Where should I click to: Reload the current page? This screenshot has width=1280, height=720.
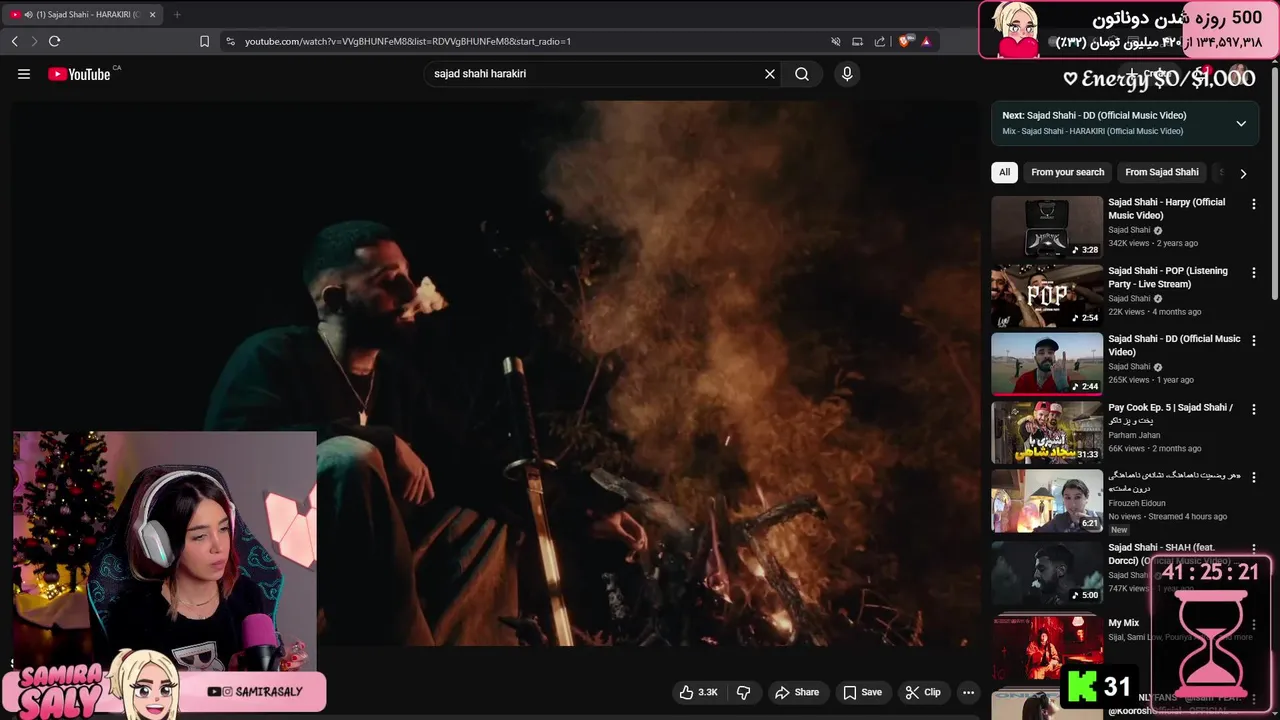pyautogui.click(x=54, y=41)
